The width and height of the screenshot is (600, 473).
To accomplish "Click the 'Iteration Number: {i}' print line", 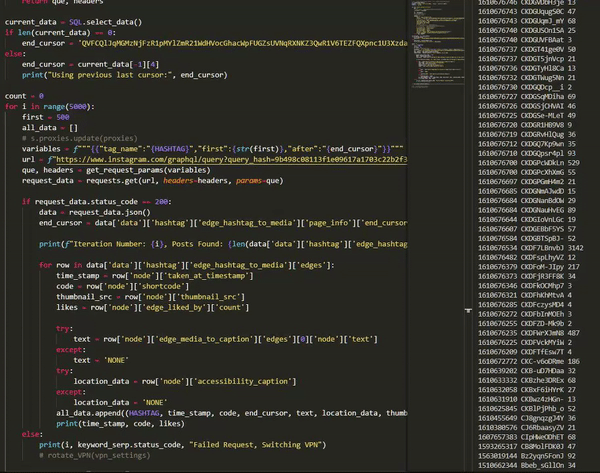I will tap(223, 244).
